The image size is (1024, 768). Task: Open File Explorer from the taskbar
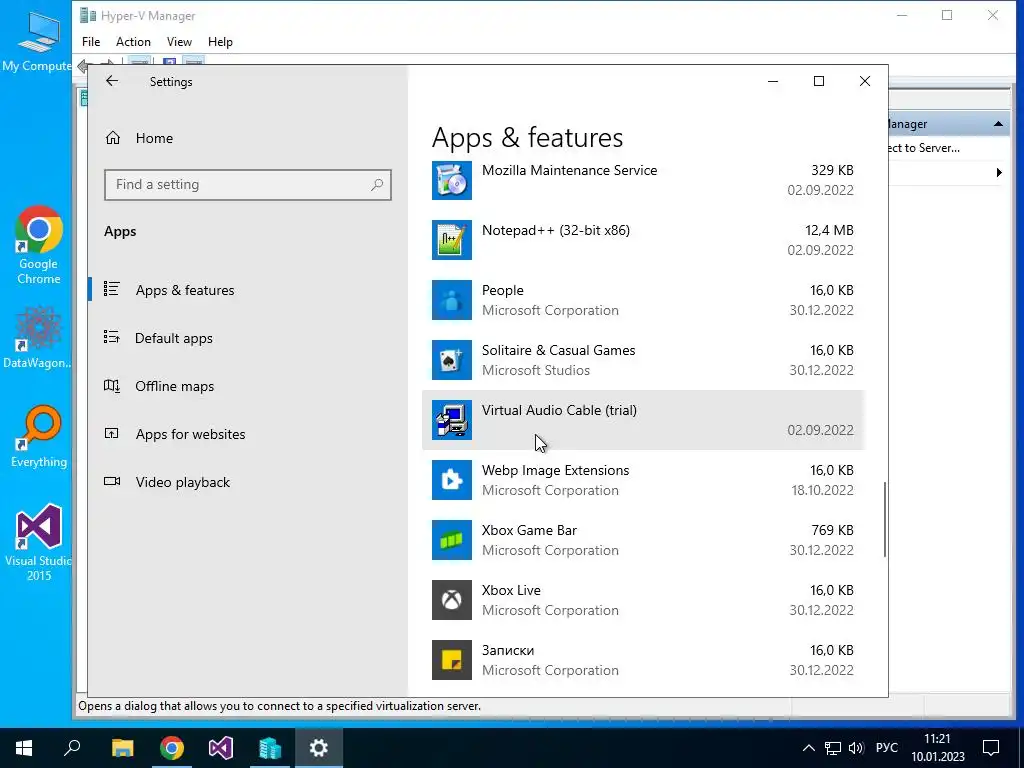coord(122,748)
